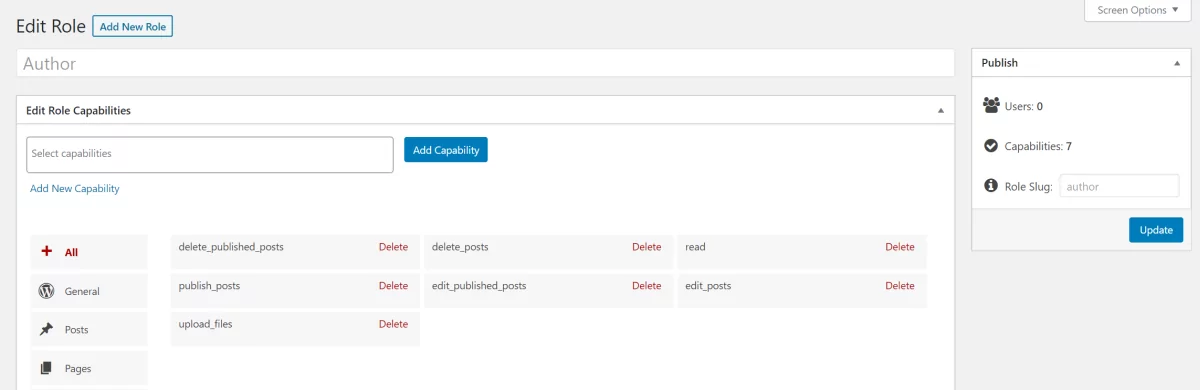The height and width of the screenshot is (390, 1200).
Task: Click the users group icon in Publish box
Action: click(991, 105)
